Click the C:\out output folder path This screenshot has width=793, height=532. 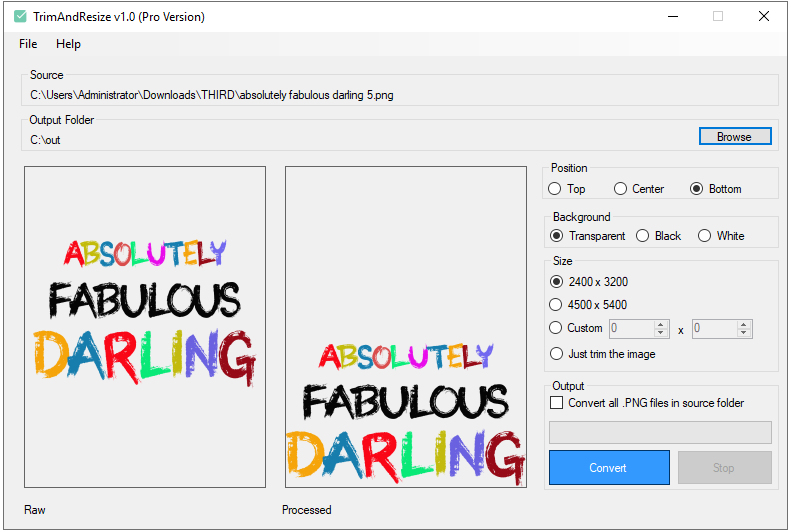coord(45,140)
